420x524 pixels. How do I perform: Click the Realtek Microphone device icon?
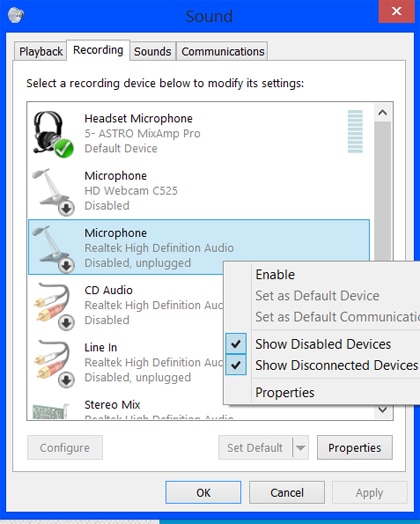(53, 249)
